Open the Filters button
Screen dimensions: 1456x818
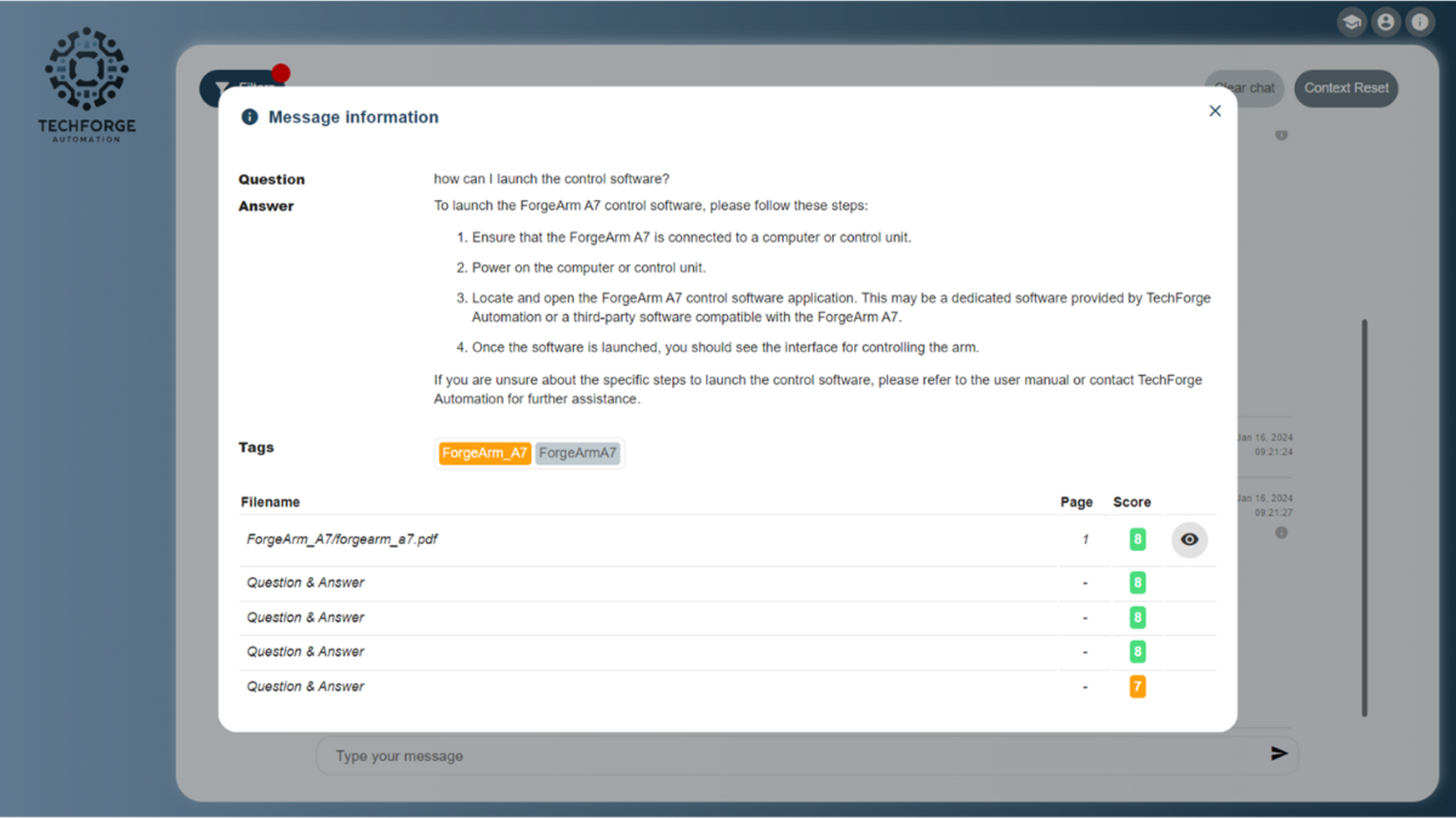212,91
